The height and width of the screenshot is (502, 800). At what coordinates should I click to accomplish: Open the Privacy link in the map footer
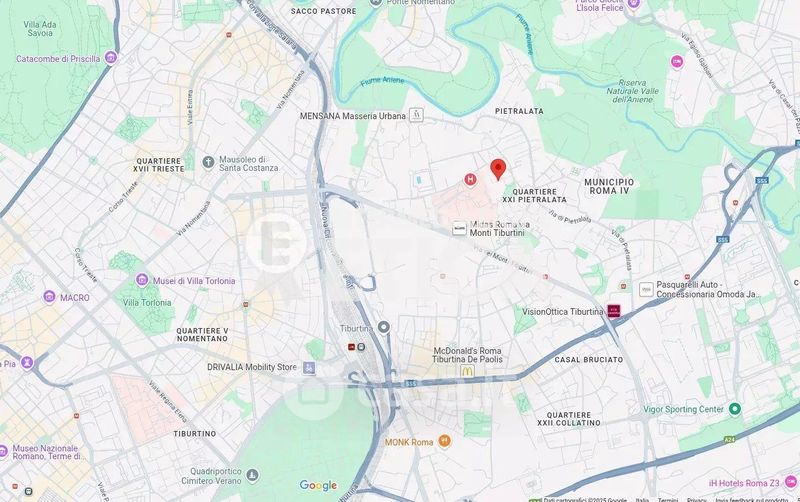696,499
